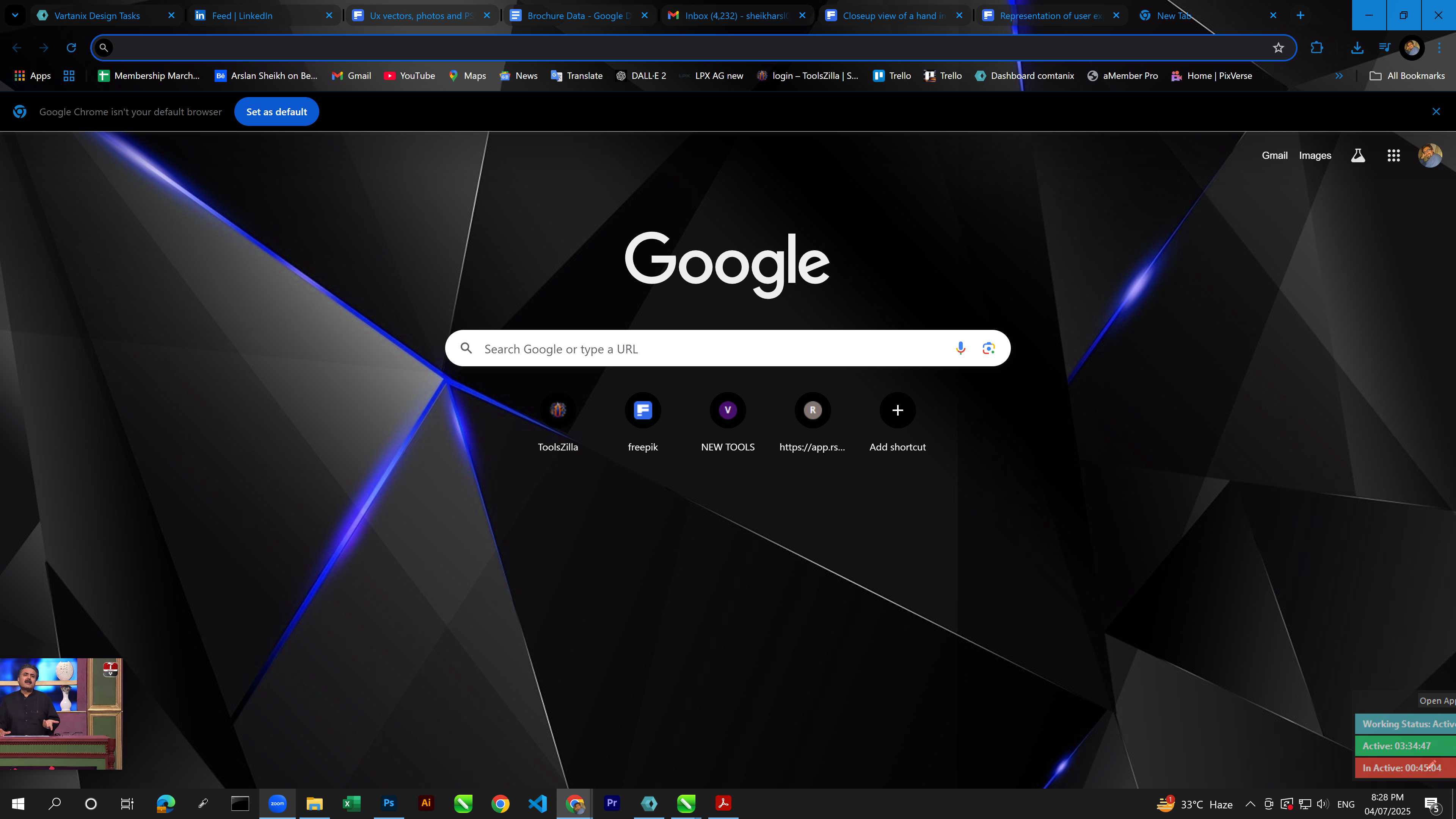Open Maps bookmark

[467, 76]
